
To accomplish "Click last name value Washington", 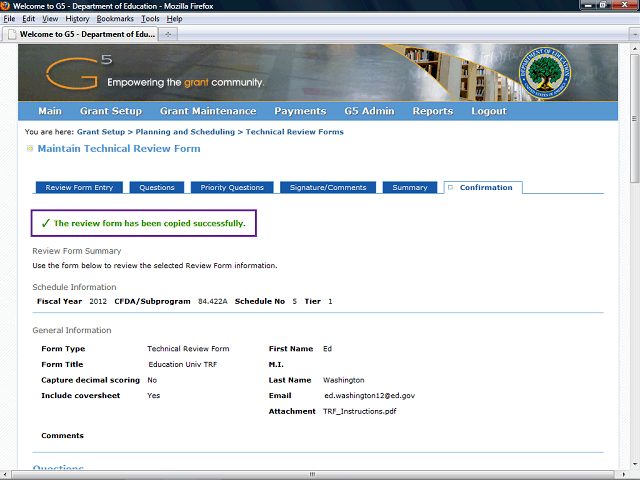I will pos(344,380).
